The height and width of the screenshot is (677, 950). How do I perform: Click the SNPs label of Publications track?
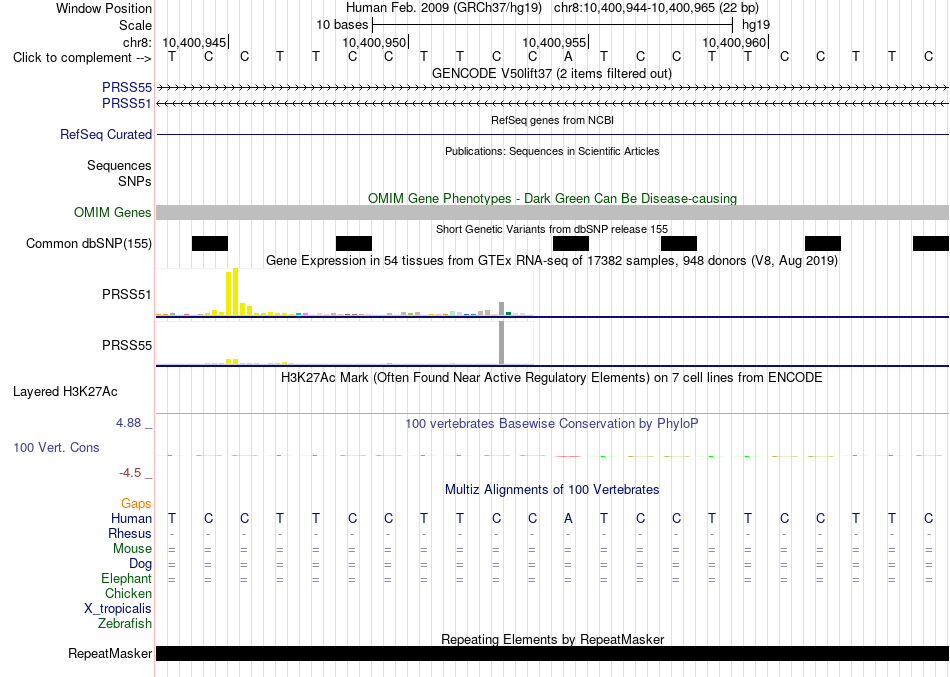[x=135, y=181]
